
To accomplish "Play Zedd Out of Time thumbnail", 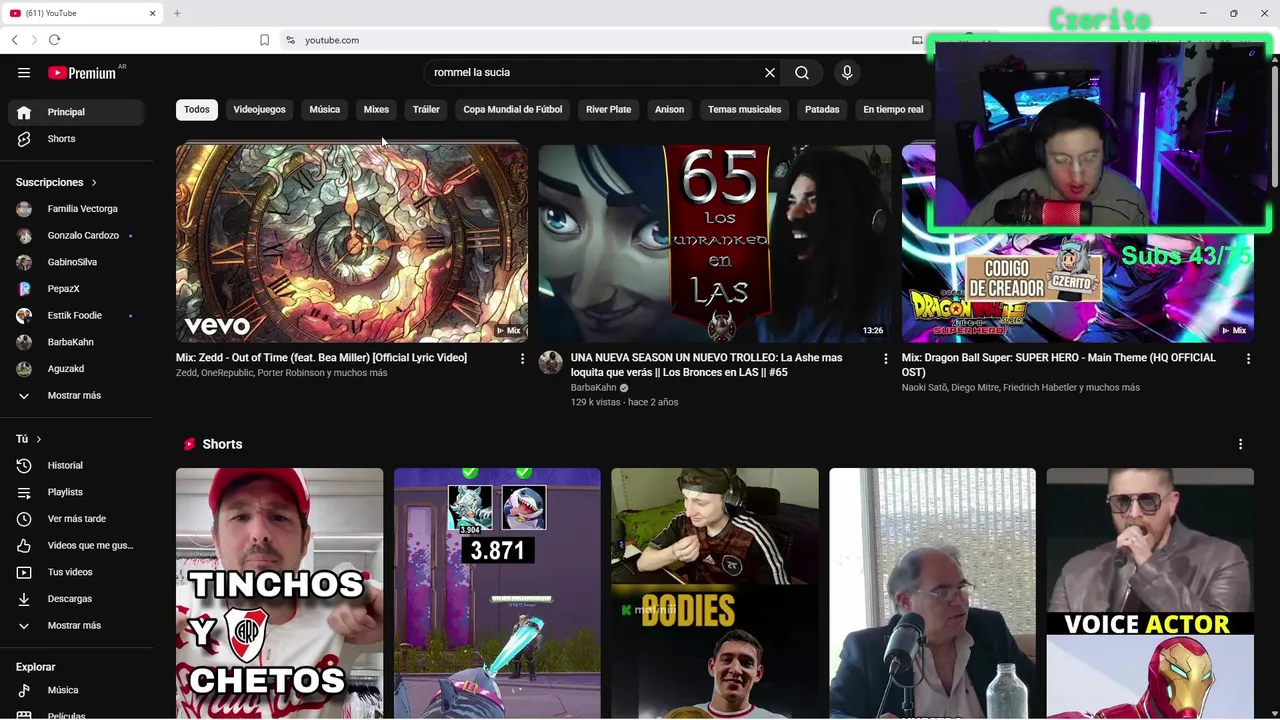I will tap(352, 243).
